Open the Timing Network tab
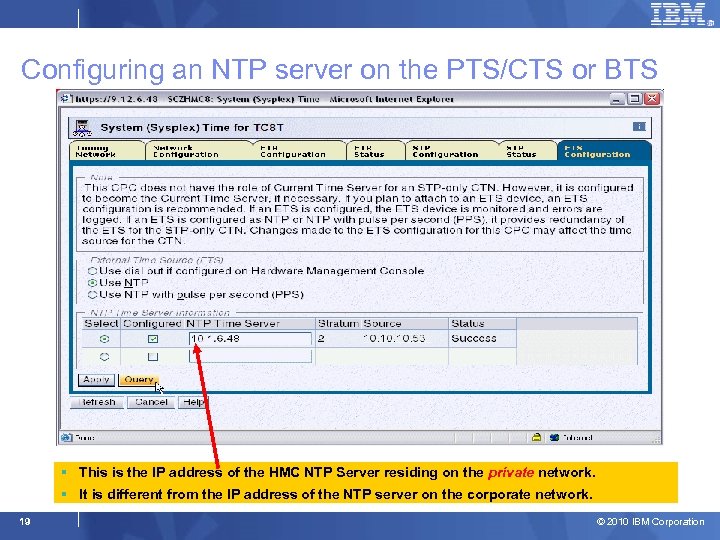Image resolution: width=720 pixels, height=540 pixels. click(107, 151)
